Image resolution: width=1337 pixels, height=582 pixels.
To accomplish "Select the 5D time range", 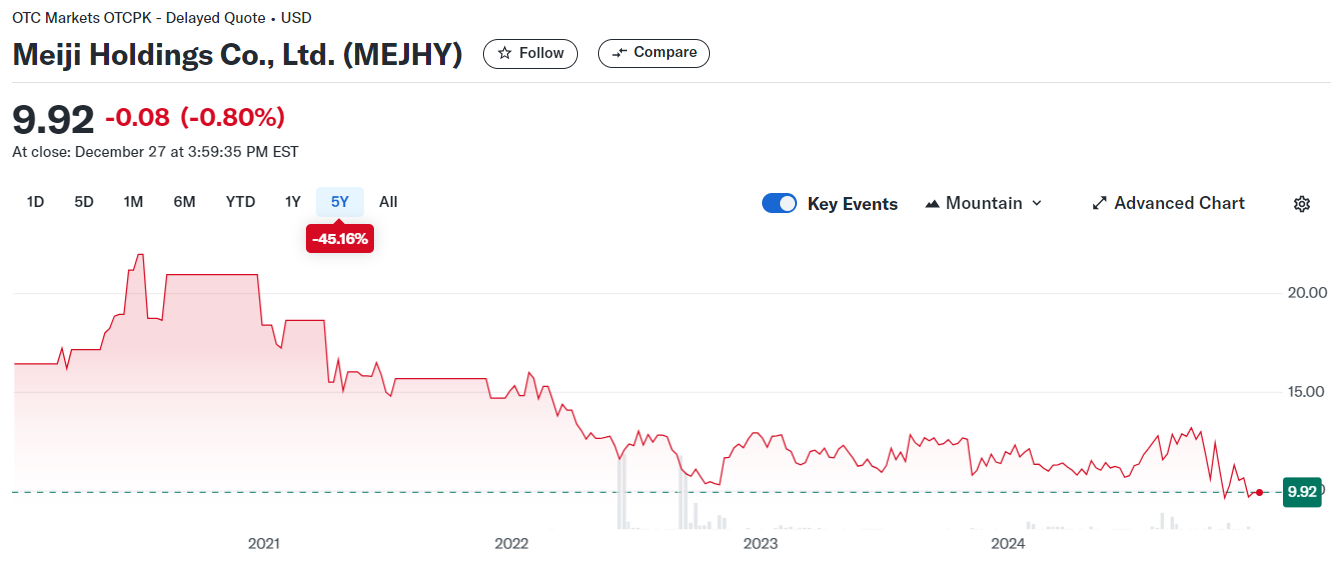I will [84, 202].
